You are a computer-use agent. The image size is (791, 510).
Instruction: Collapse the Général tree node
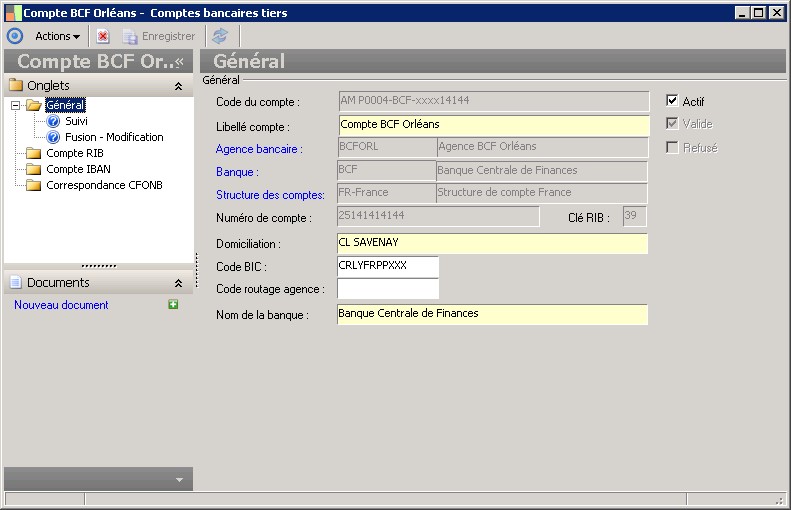(x=16, y=105)
